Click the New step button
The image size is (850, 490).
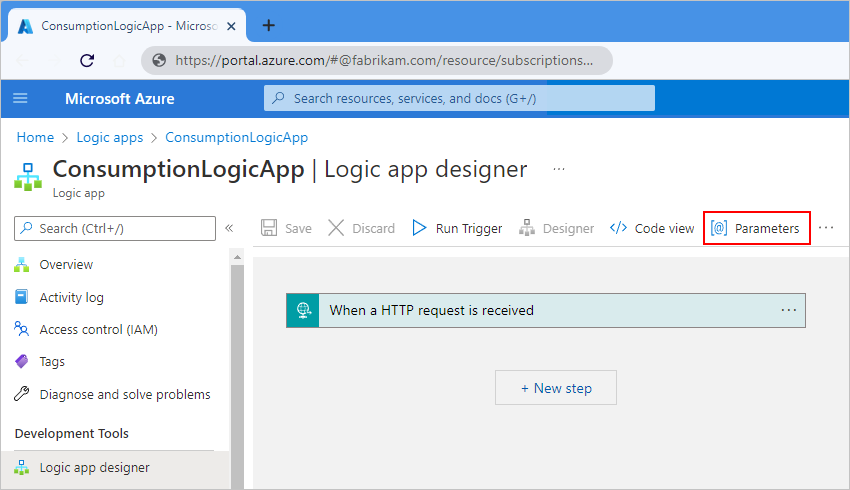[556, 388]
